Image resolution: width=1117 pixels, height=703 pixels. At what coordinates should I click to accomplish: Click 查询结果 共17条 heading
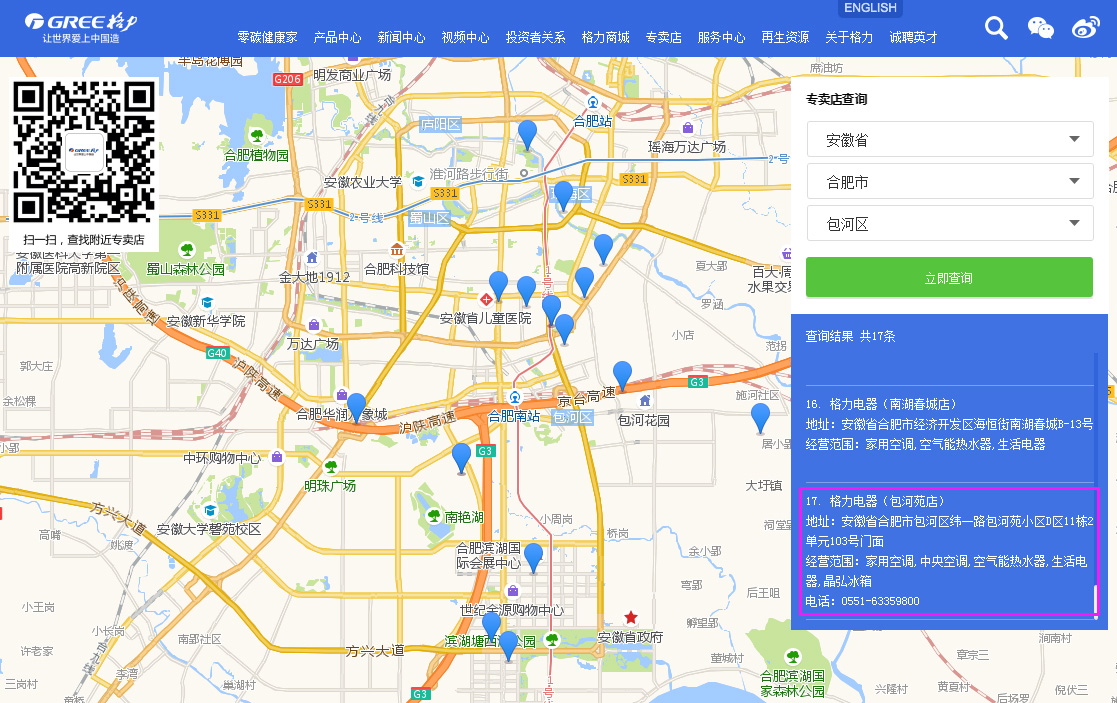[850, 335]
